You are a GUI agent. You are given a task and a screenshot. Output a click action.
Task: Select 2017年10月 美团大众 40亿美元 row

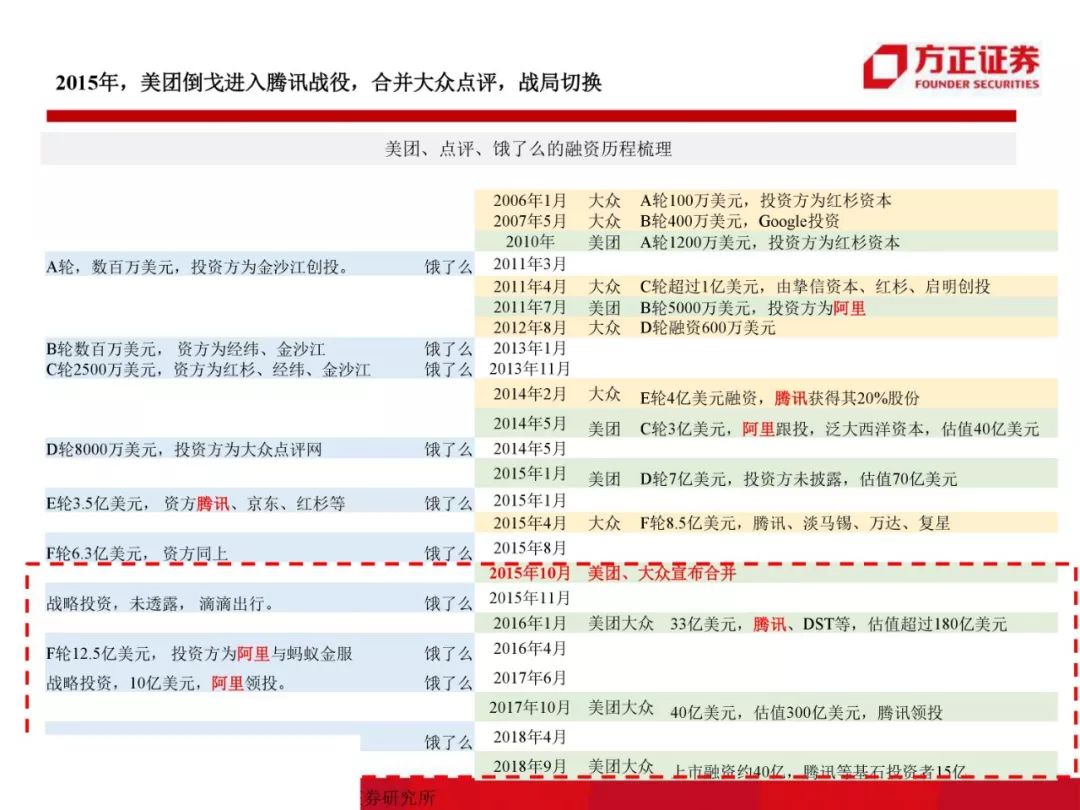pyautogui.click(x=766, y=708)
